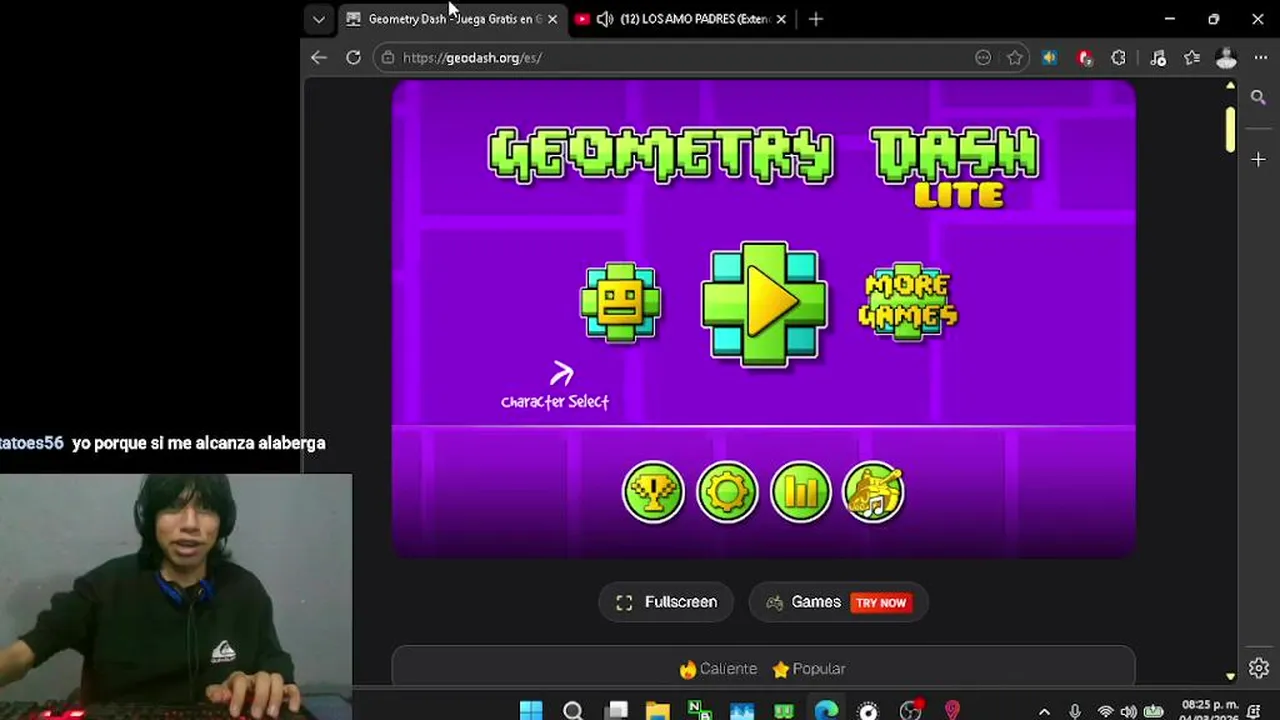The height and width of the screenshot is (720, 1280).
Task: Reload the current page
Action: [x=353, y=58]
